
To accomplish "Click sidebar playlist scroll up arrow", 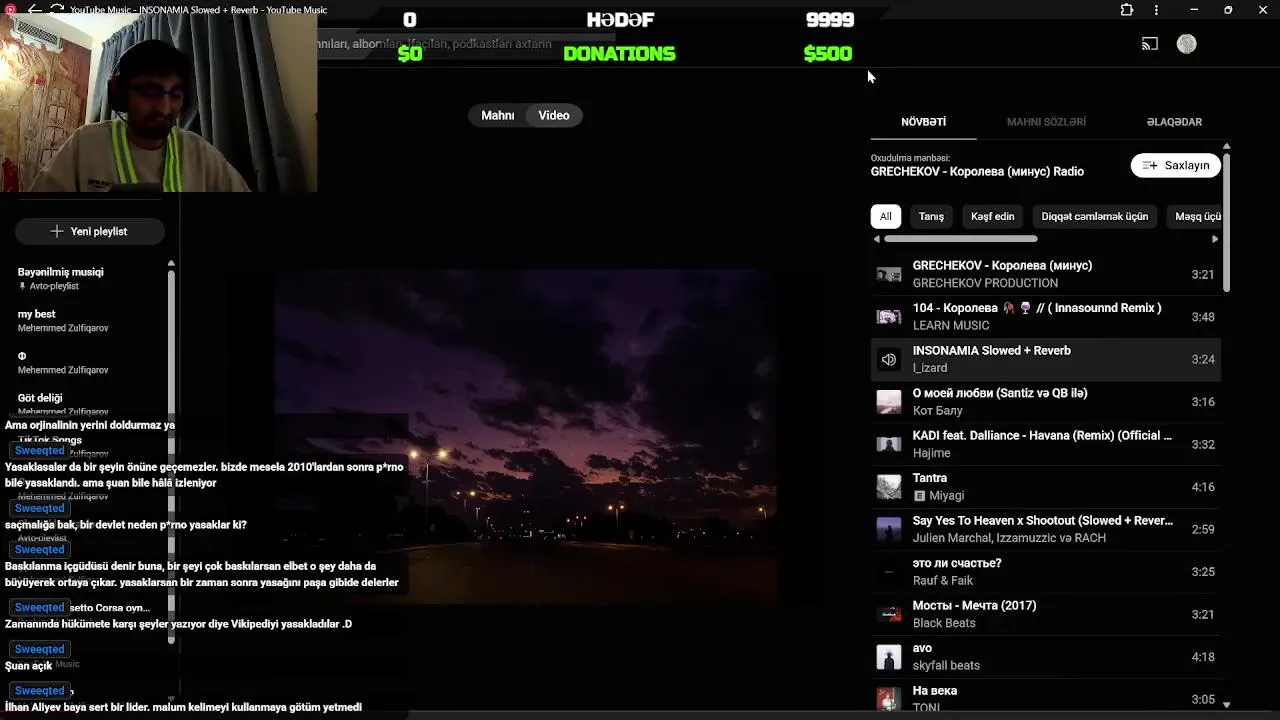I will tap(171, 264).
